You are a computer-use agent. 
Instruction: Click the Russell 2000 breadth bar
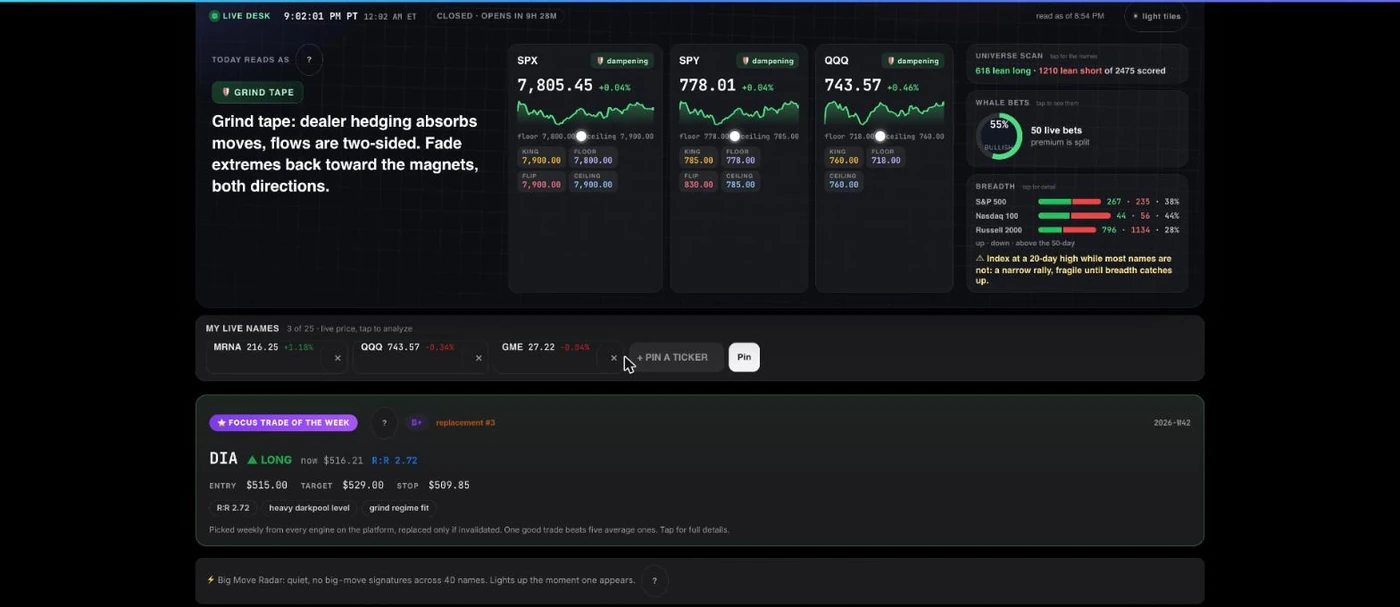pyautogui.click(x=1067, y=230)
